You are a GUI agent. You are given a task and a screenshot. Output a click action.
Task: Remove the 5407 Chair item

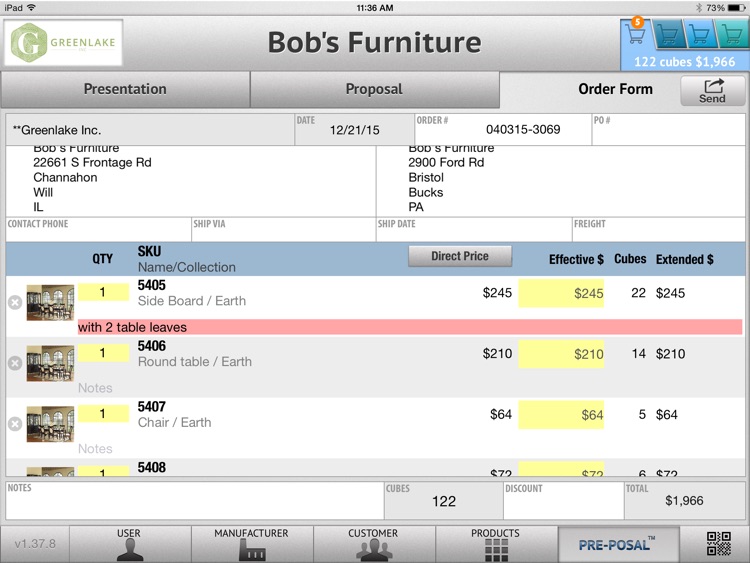point(15,424)
